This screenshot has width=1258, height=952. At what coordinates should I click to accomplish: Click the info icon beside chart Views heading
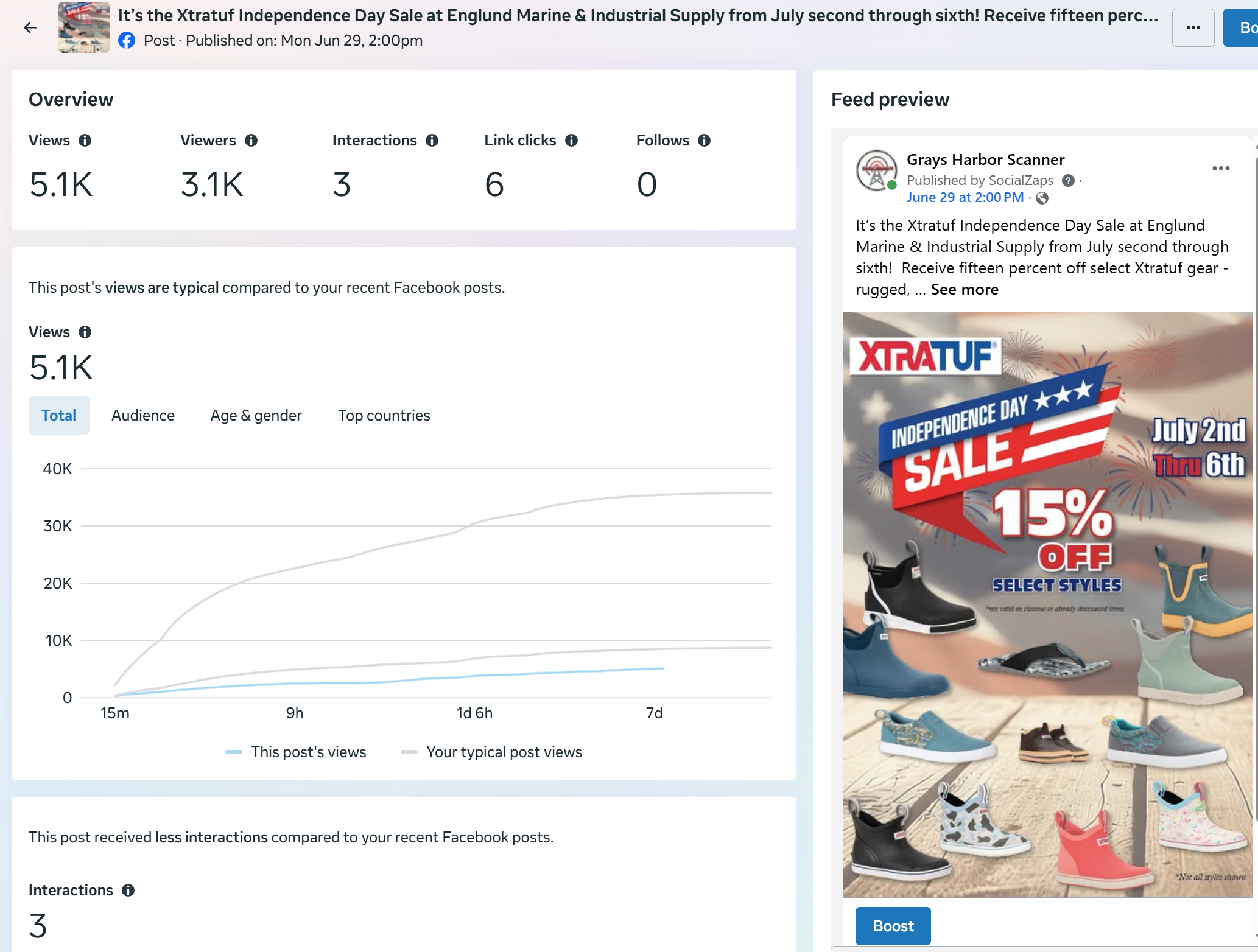tap(85, 332)
